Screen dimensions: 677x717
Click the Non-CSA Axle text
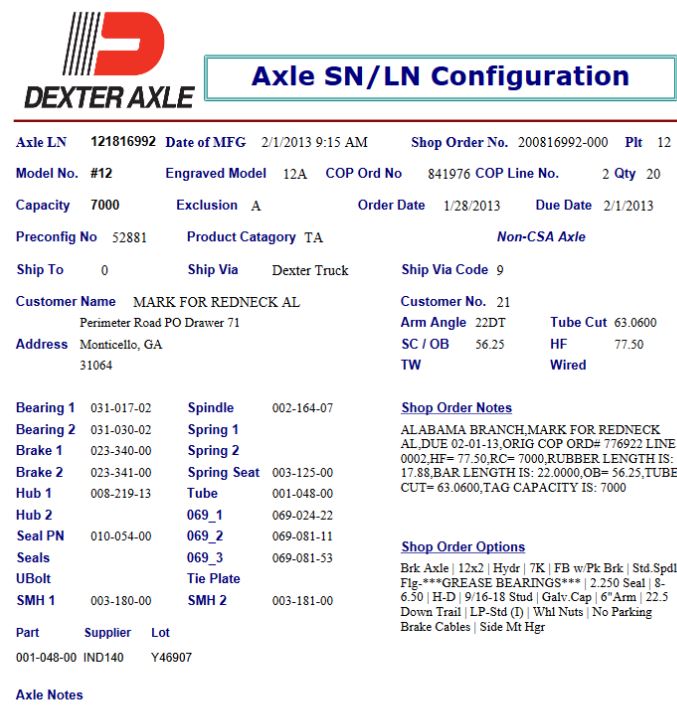(x=541, y=237)
